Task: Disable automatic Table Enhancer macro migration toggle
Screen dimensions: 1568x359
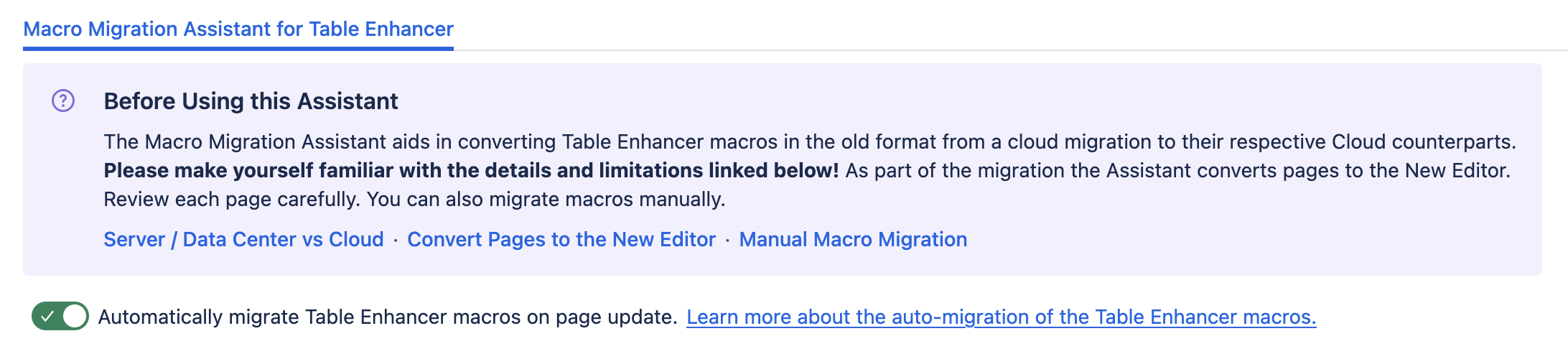Action: click(60, 316)
